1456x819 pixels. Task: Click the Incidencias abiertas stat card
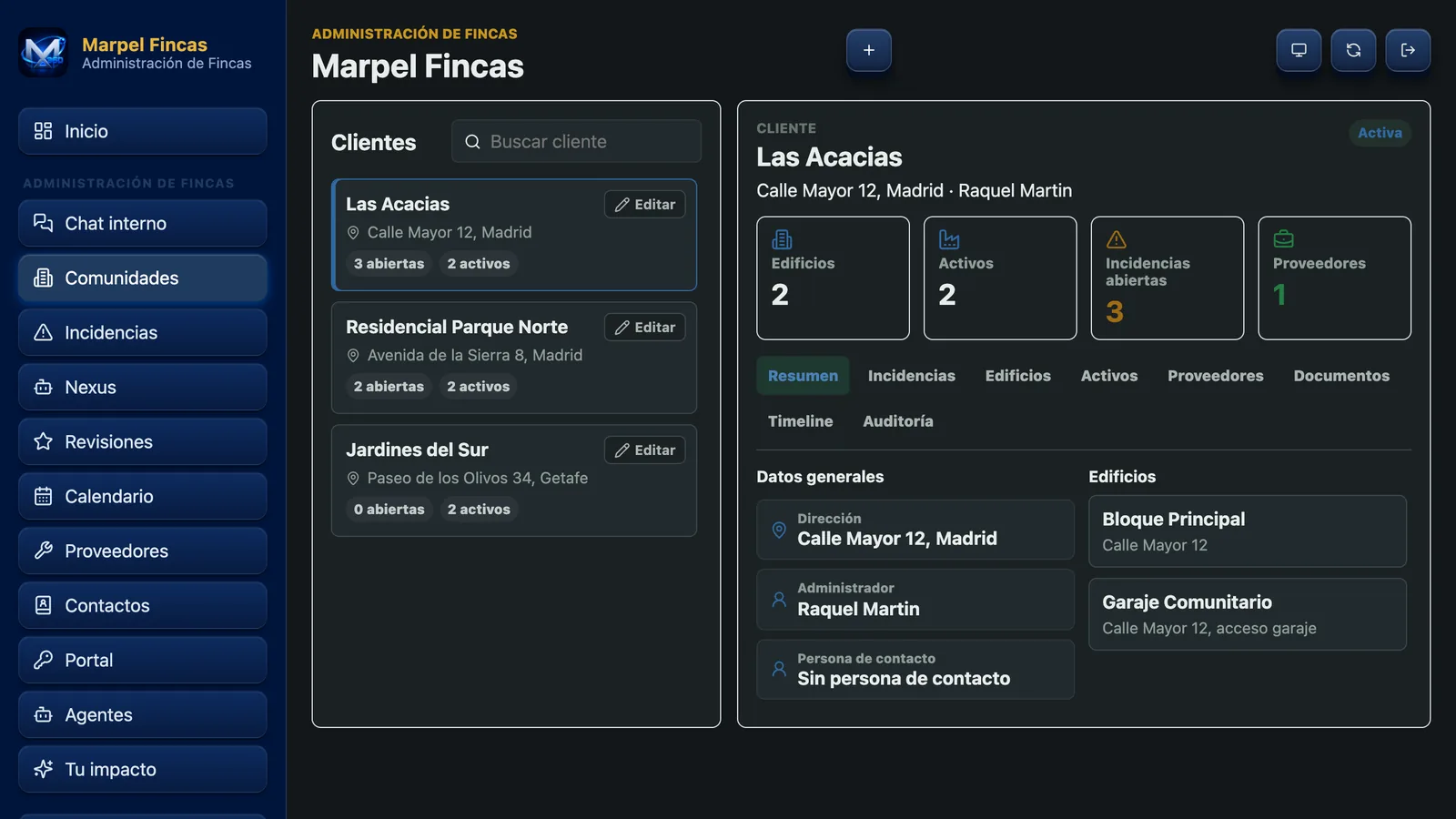(x=1168, y=278)
